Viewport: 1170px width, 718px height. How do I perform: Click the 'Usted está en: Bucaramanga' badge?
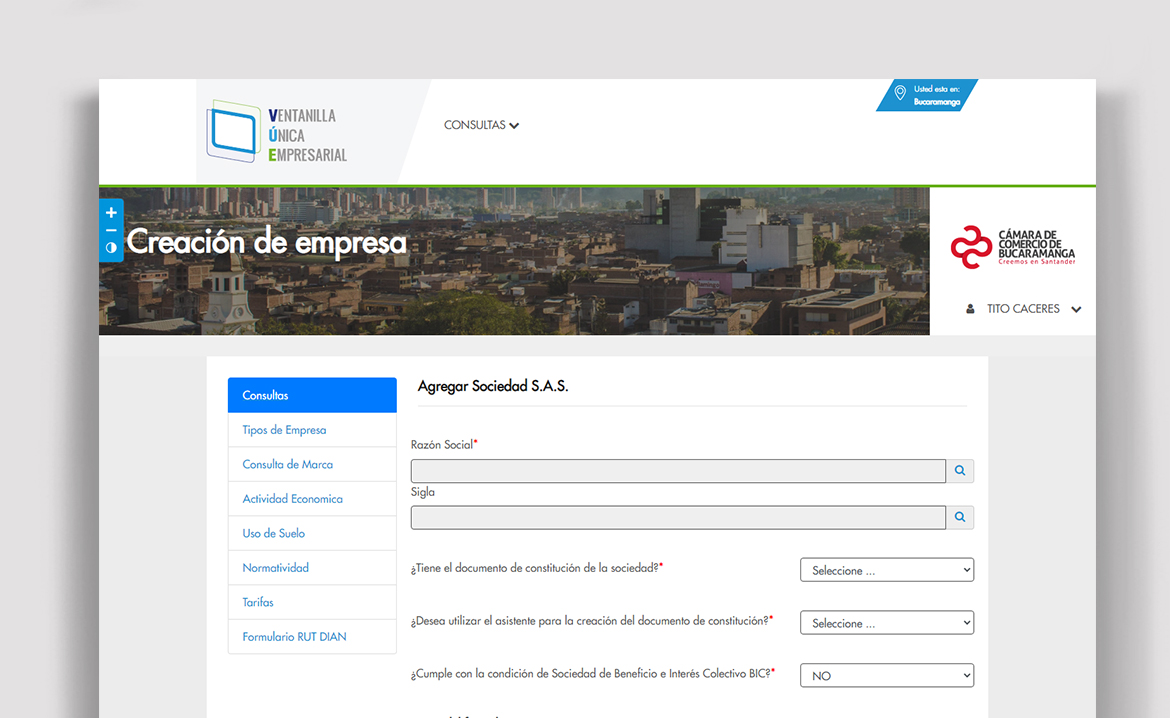coord(927,95)
